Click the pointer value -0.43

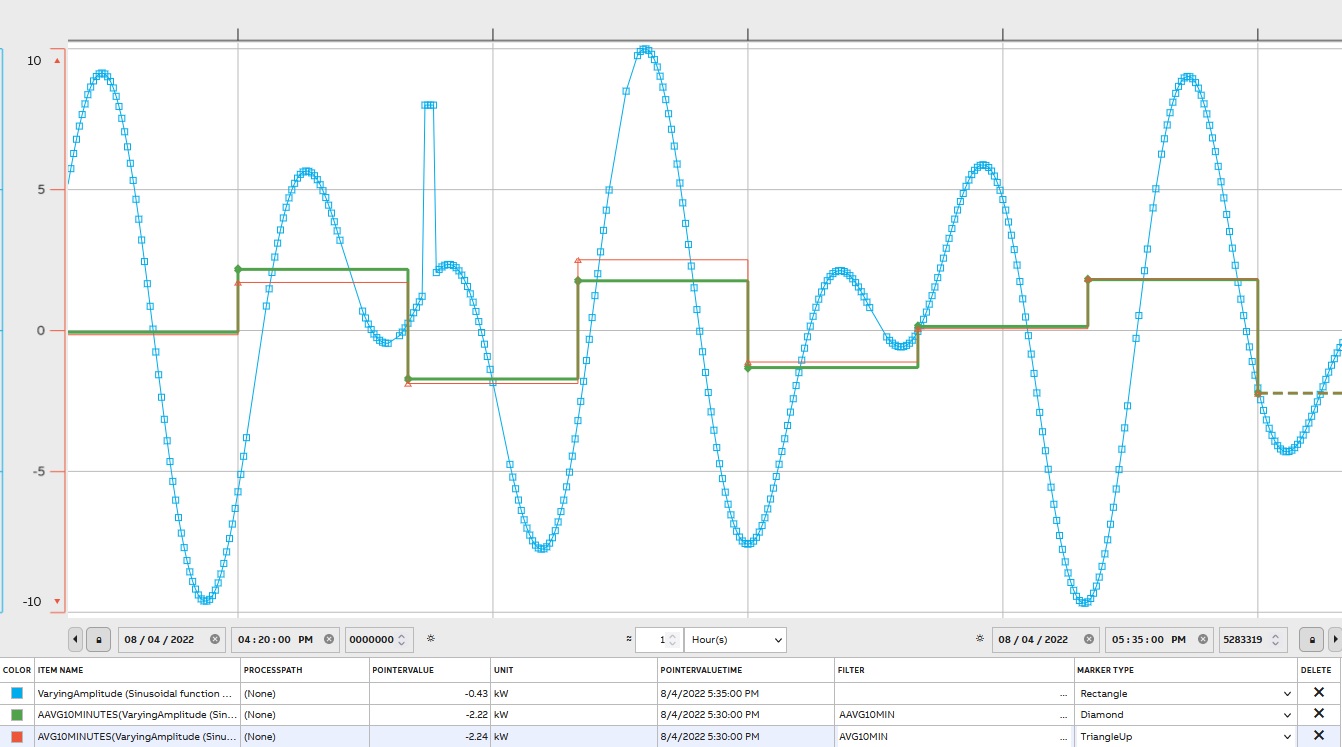click(475, 693)
